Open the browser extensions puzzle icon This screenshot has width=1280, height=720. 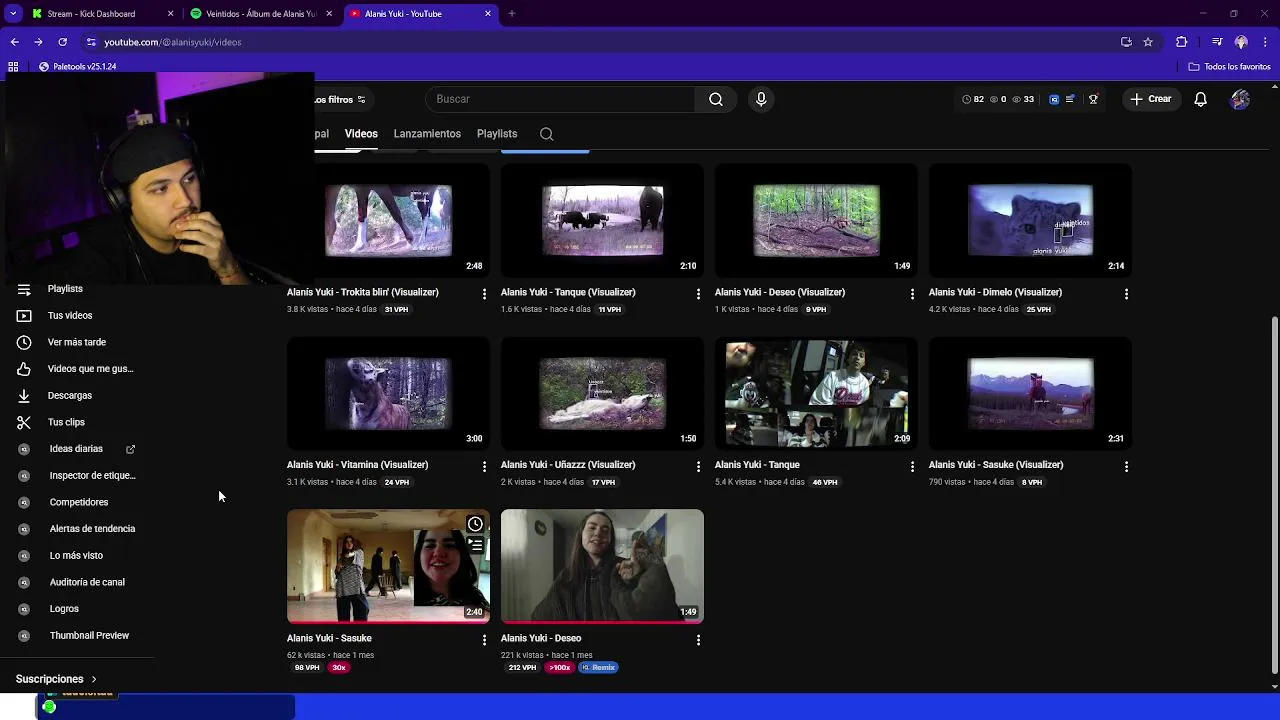(x=1181, y=42)
